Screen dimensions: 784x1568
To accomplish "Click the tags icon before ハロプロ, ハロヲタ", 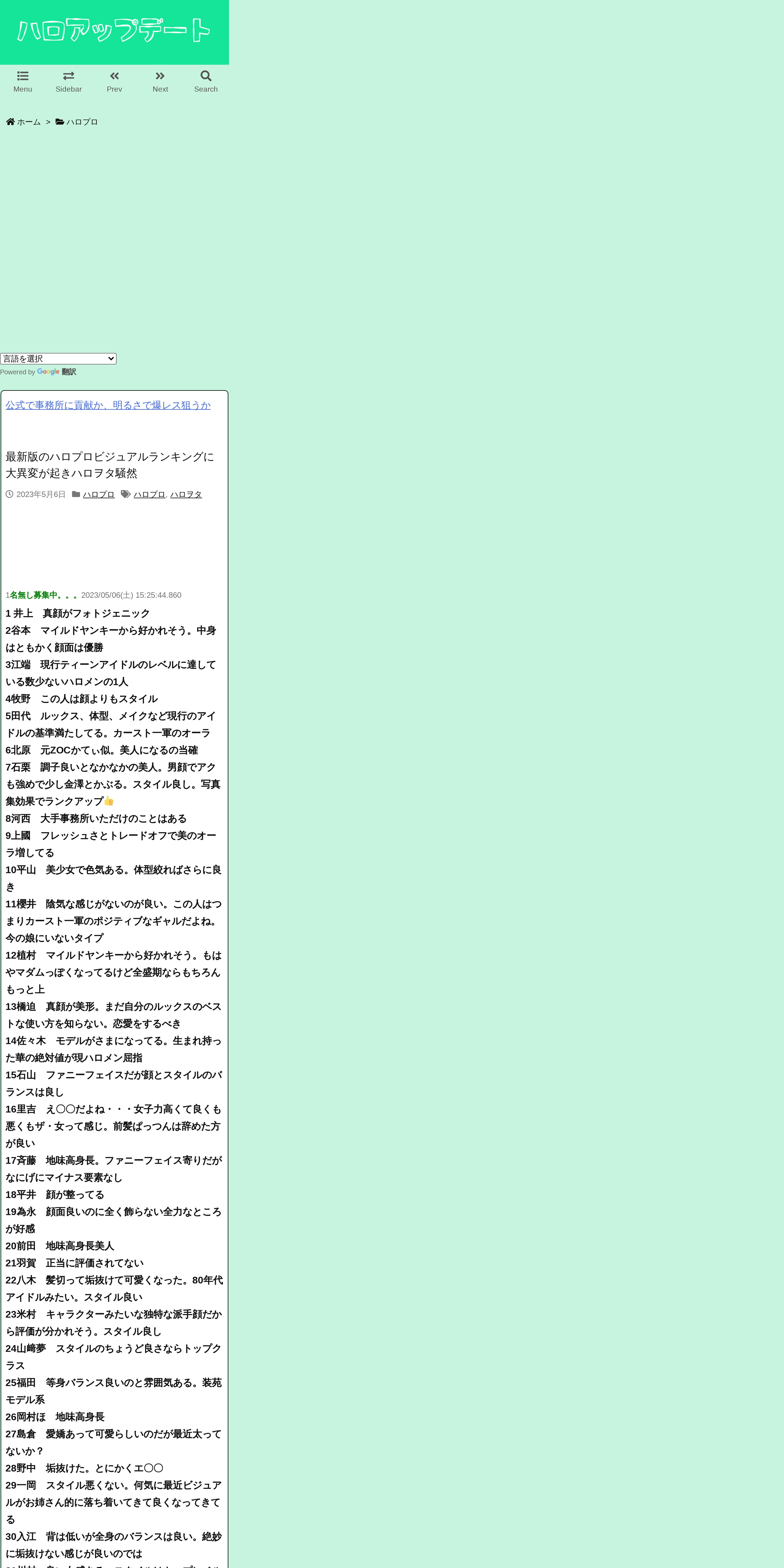I will point(125,494).
